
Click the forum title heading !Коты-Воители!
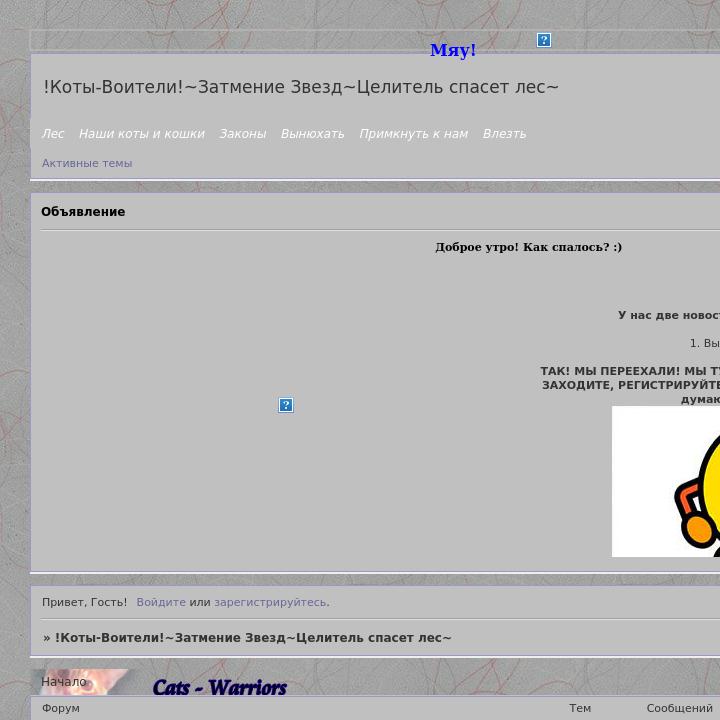click(x=301, y=87)
